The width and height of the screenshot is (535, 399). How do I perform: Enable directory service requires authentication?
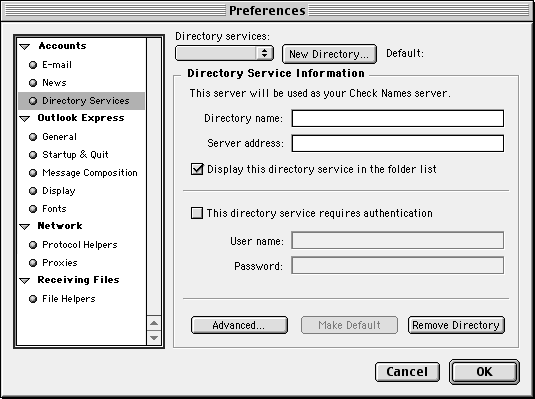[197, 213]
